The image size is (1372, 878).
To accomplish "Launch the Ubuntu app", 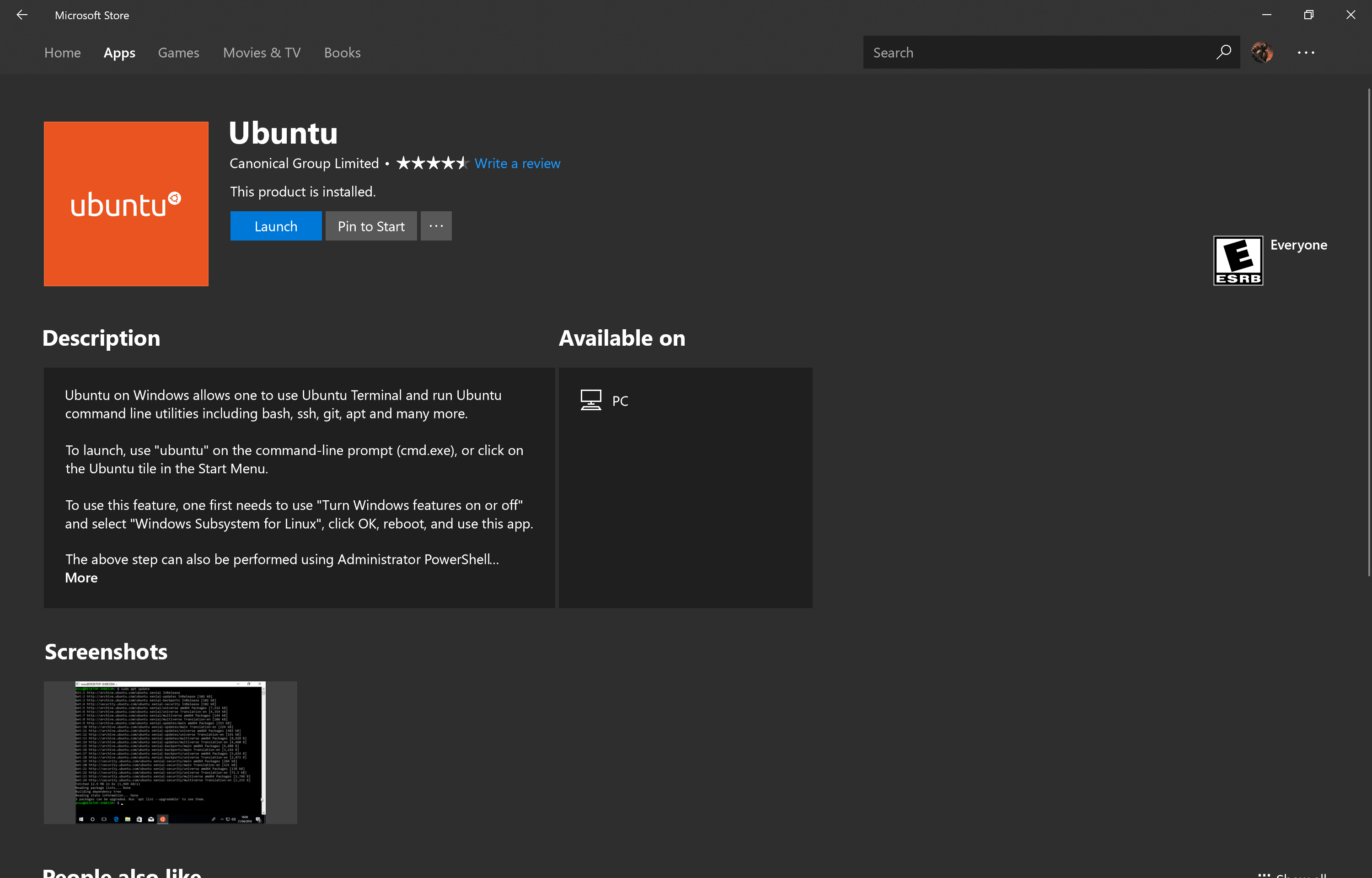I will (x=276, y=226).
